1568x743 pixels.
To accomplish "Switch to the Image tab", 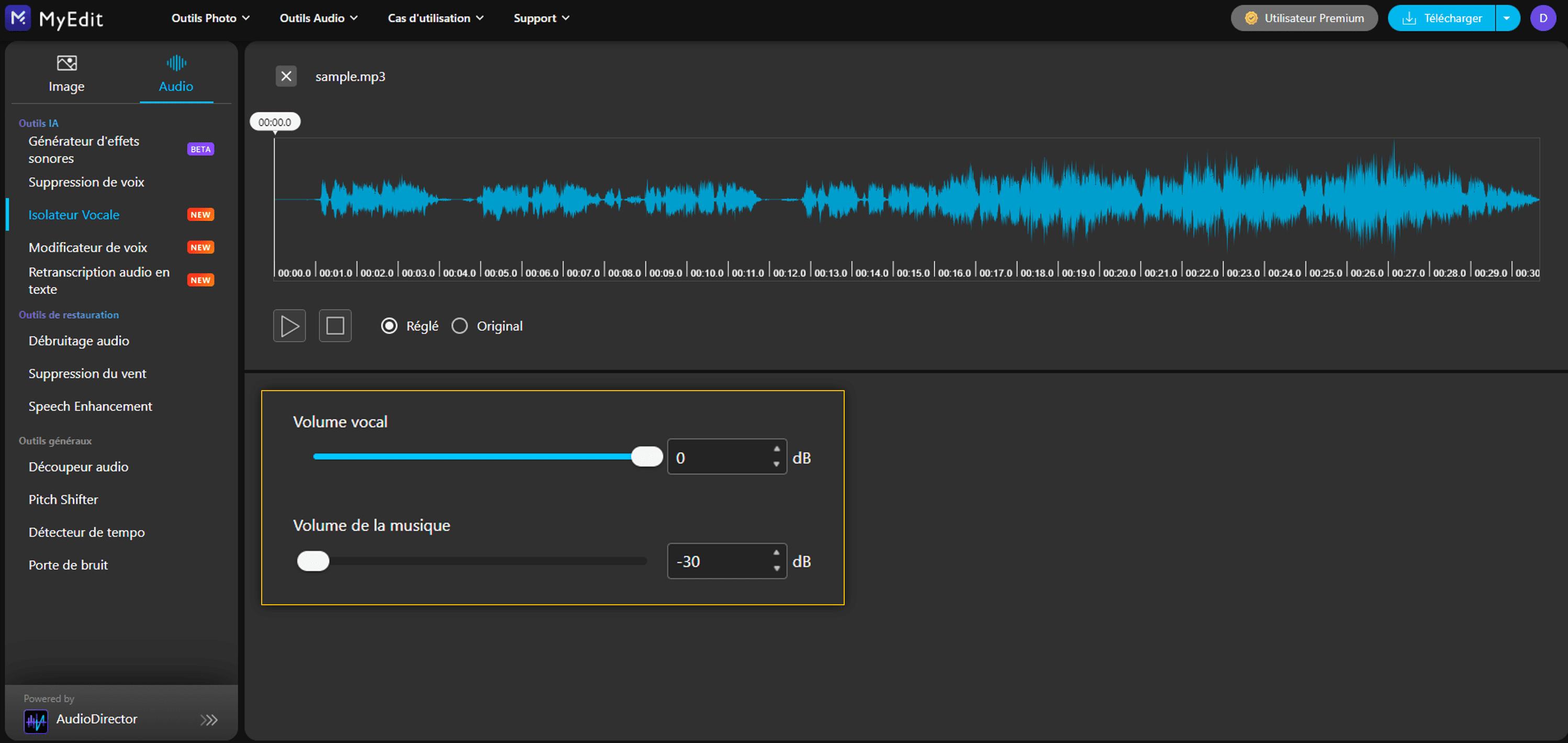I will pos(66,74).
